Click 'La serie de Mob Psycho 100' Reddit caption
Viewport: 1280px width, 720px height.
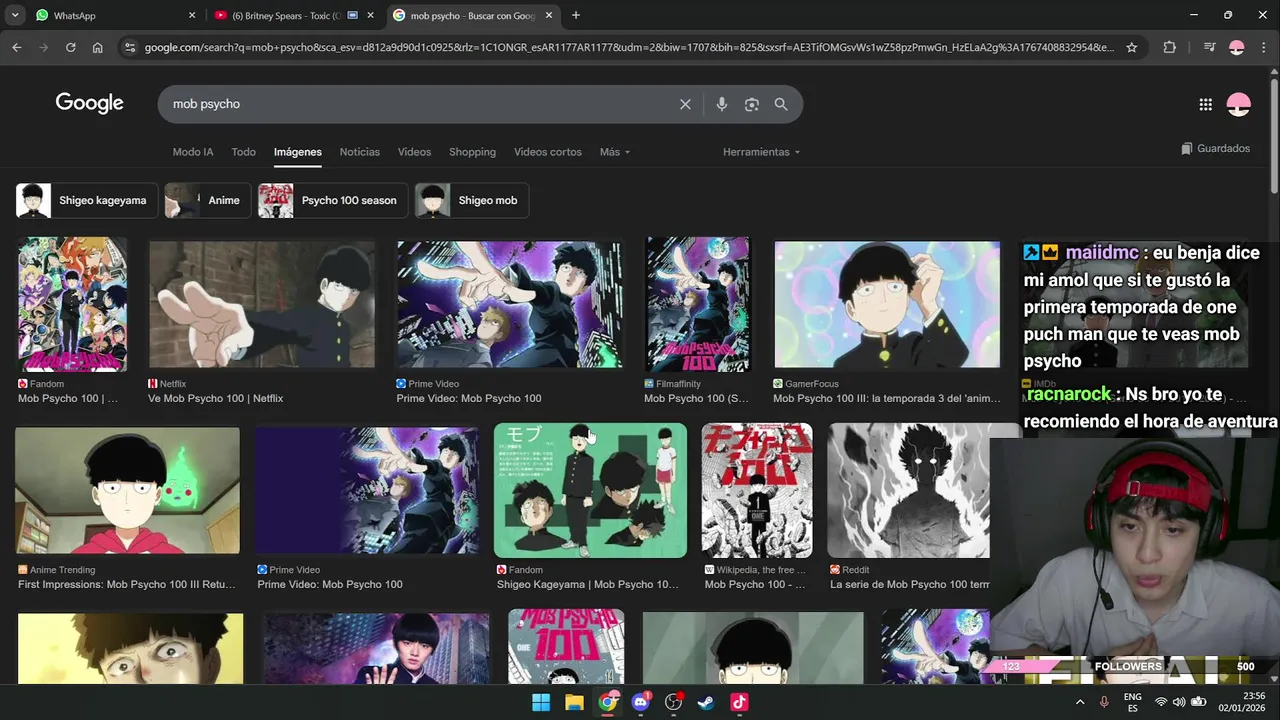pyautogui.click(x=910, y=584)
